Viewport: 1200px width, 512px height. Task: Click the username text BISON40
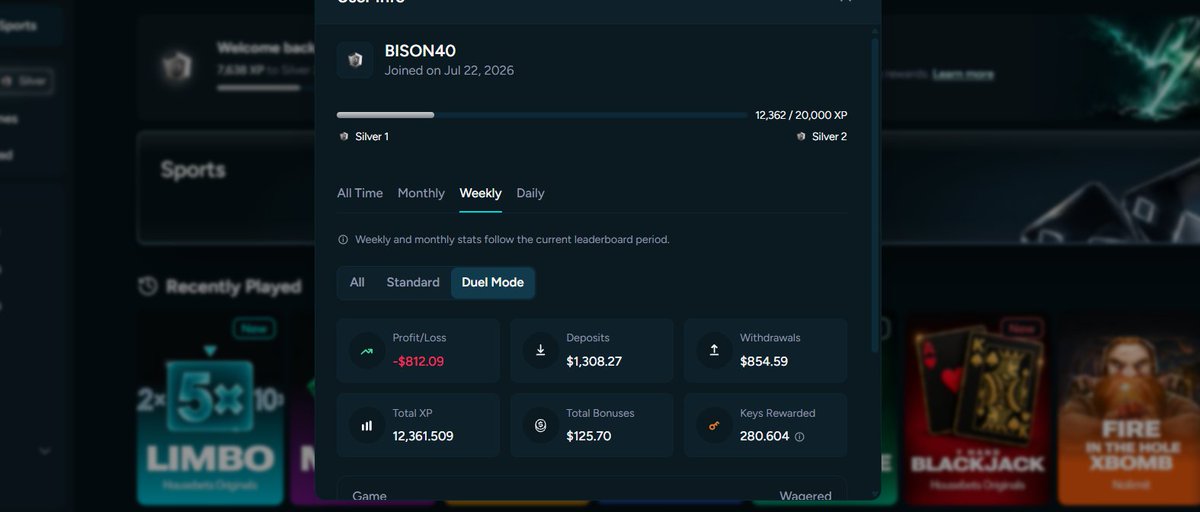coord(420,51)
